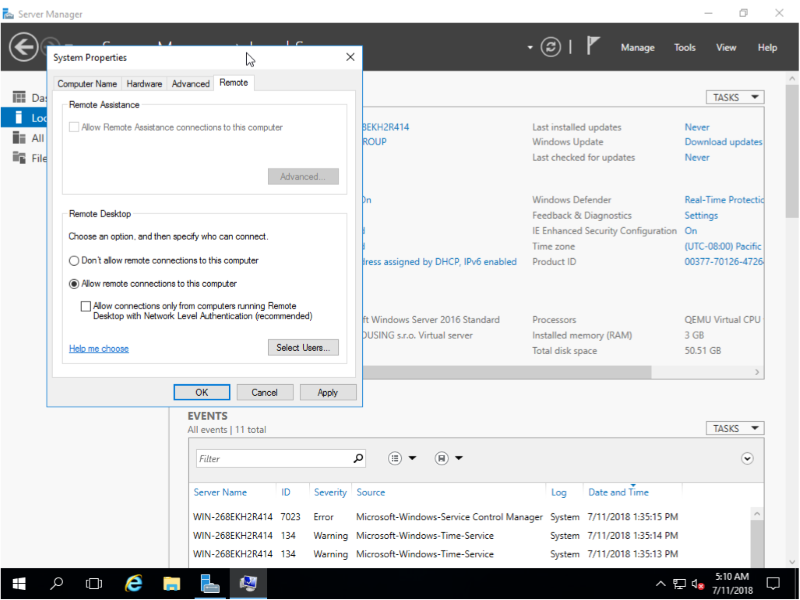Viewport: 800px width, 600px height.
Task: Click the Product ID 00377-70126 link
Action: click(x=724, y=262)
